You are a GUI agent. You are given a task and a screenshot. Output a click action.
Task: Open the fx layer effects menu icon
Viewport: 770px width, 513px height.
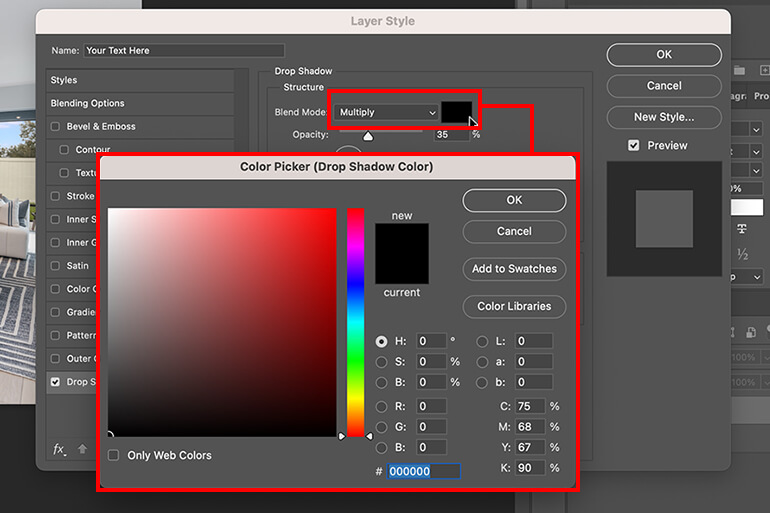pyautogui.click(x=59, y=449)
